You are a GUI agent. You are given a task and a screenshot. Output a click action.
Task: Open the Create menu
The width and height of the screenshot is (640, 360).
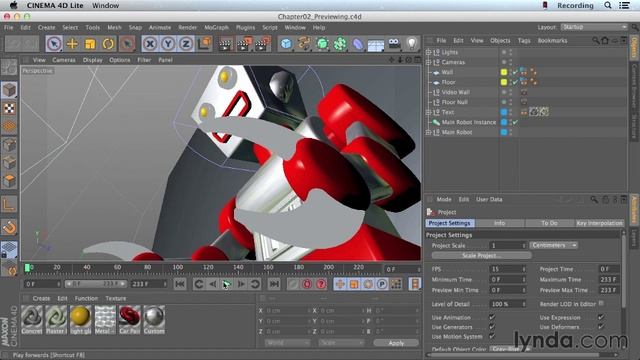[x=47, y=27]
